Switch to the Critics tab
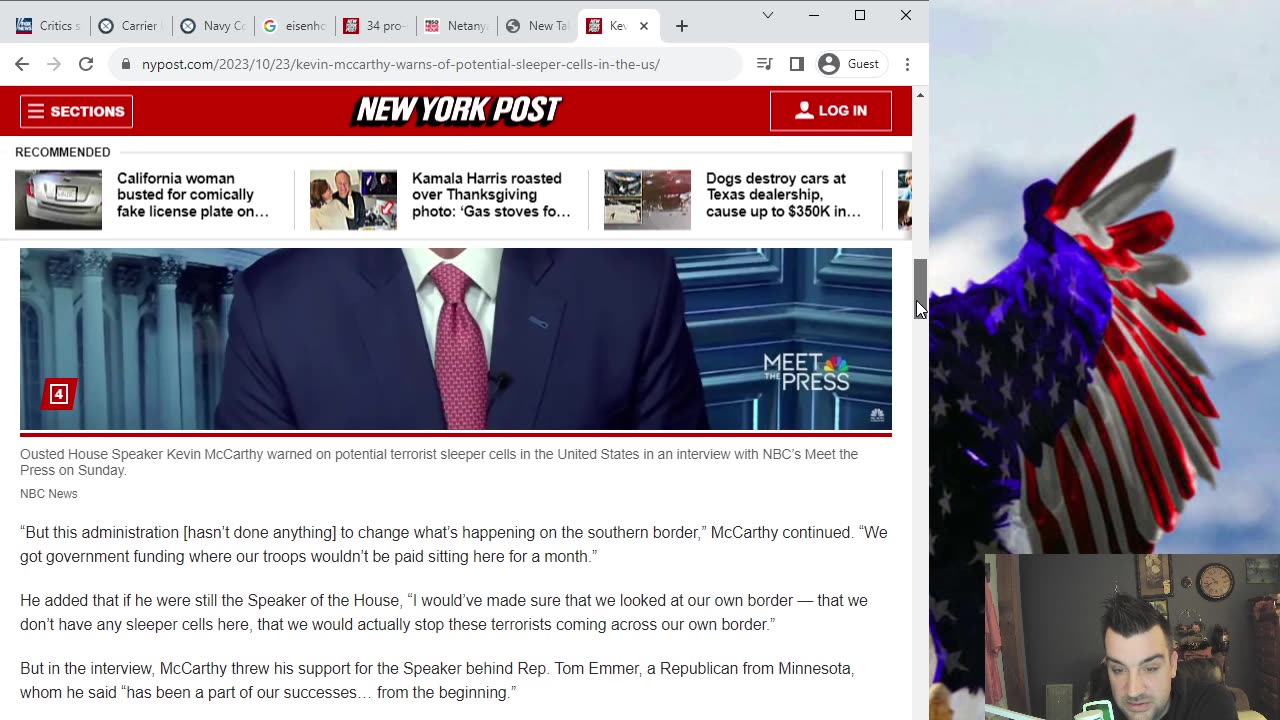This screenshot has height=720, width=1280. (46, 26)
